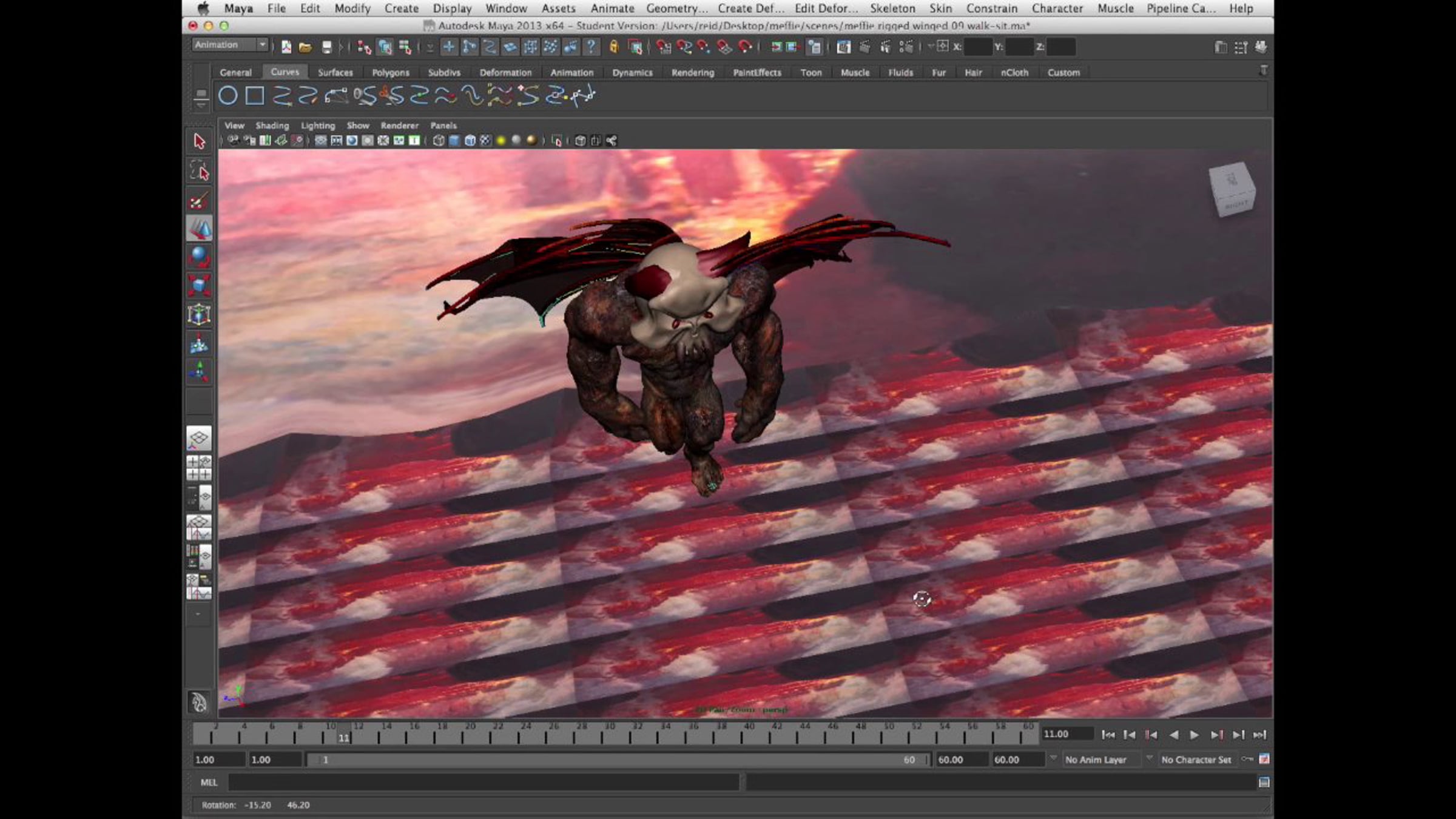Create a NURBS square from shelf
1456x819 pixels.
254,95
